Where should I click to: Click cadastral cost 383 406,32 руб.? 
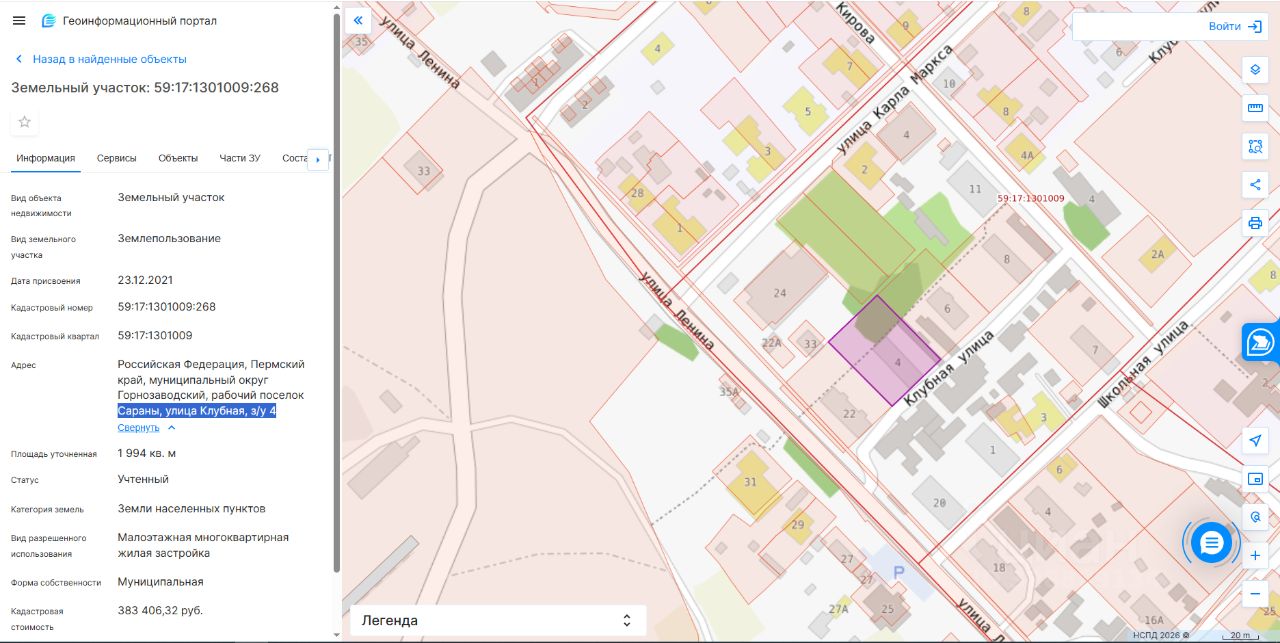click(160, 610)
